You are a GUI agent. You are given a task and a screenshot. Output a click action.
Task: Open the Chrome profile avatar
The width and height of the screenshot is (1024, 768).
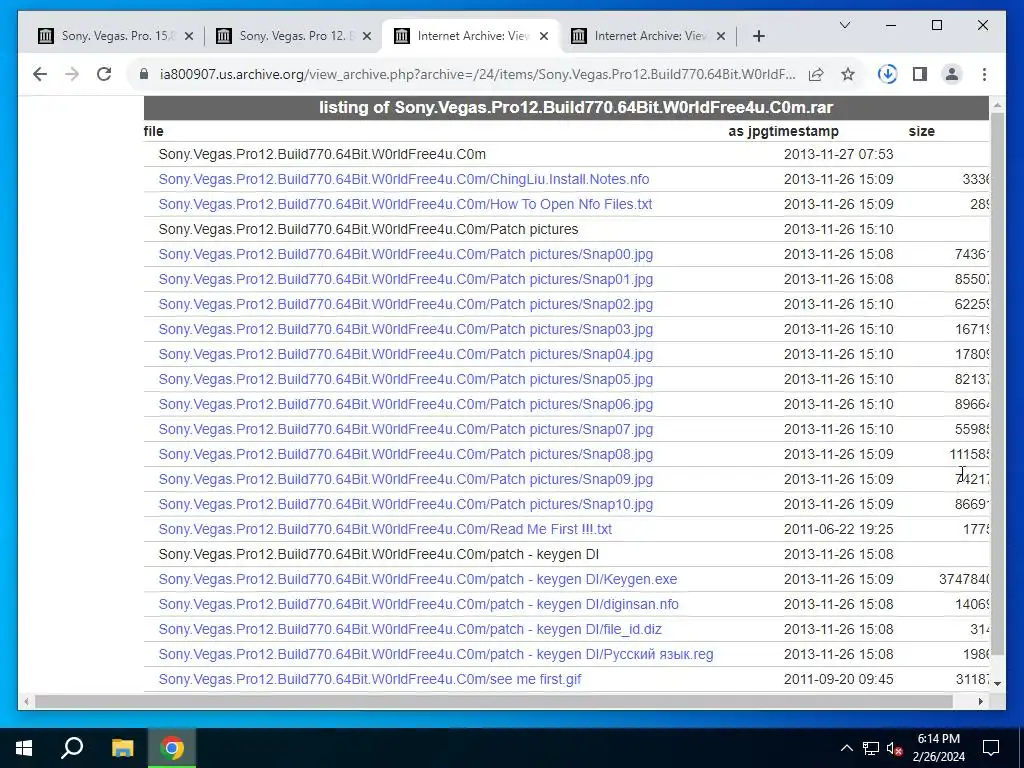(952, 74)
